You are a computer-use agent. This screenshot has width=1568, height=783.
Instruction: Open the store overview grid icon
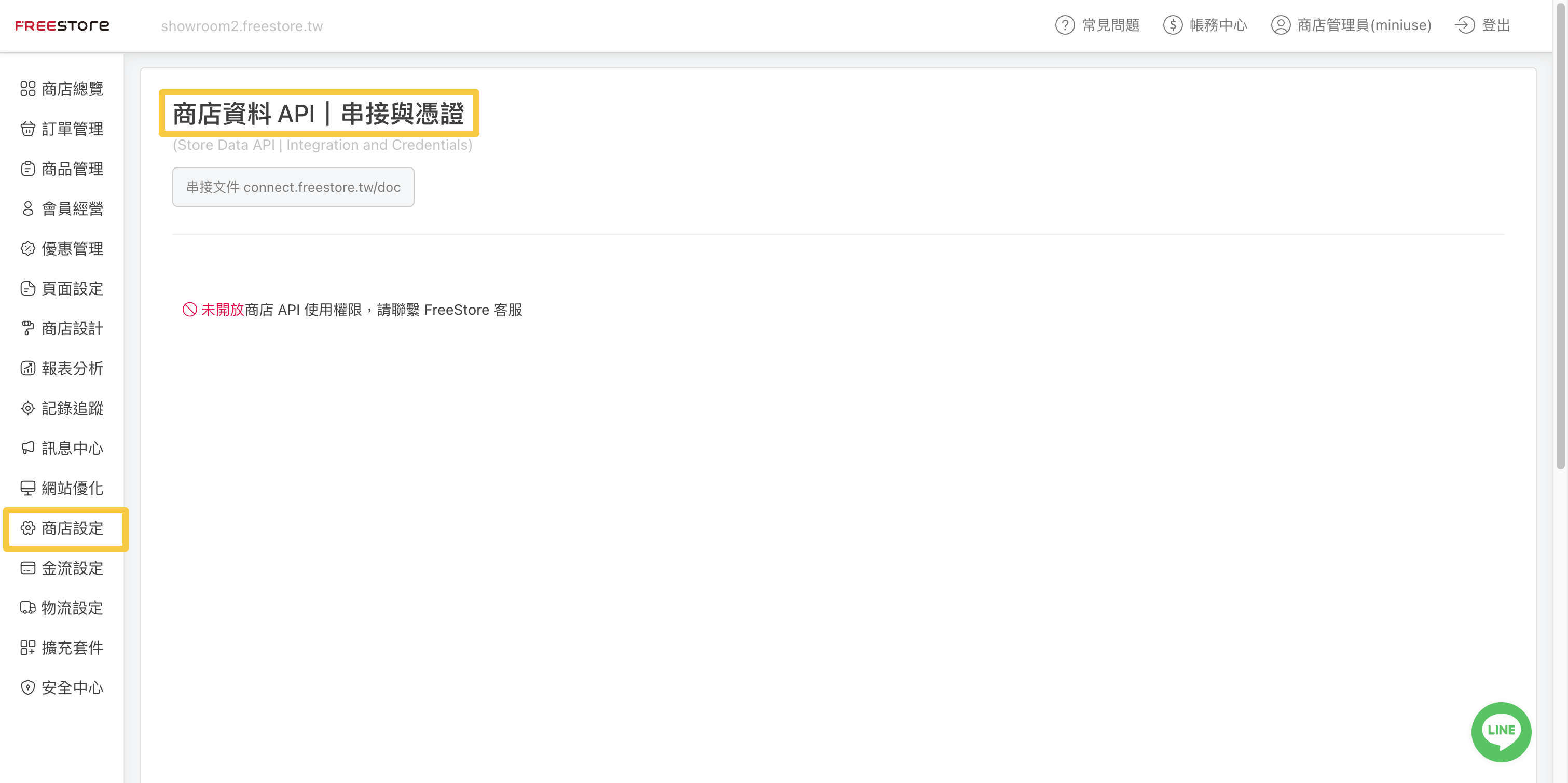28,89
